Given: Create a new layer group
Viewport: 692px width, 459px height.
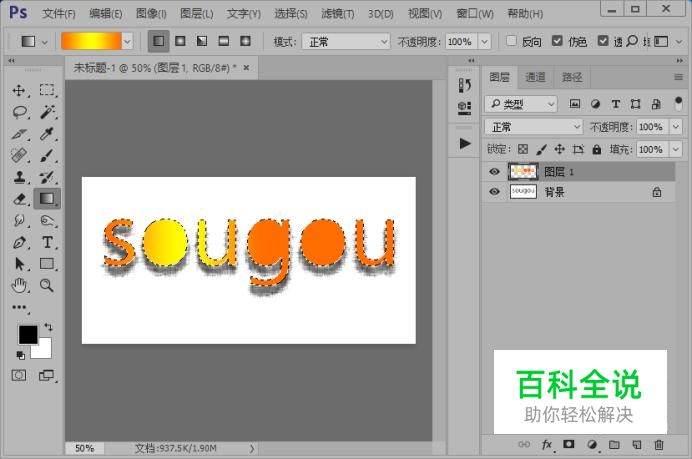Looking at the screenshot, I should [614, 444].
